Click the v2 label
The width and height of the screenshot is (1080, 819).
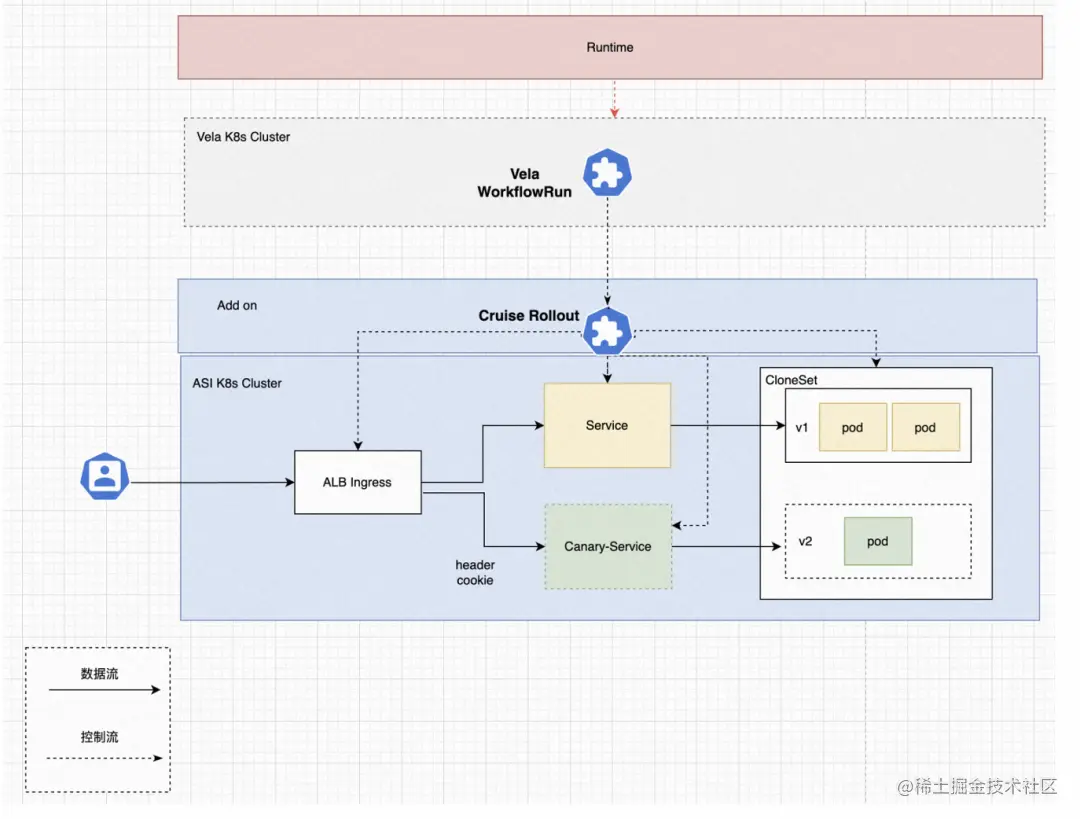click(805, 541)
